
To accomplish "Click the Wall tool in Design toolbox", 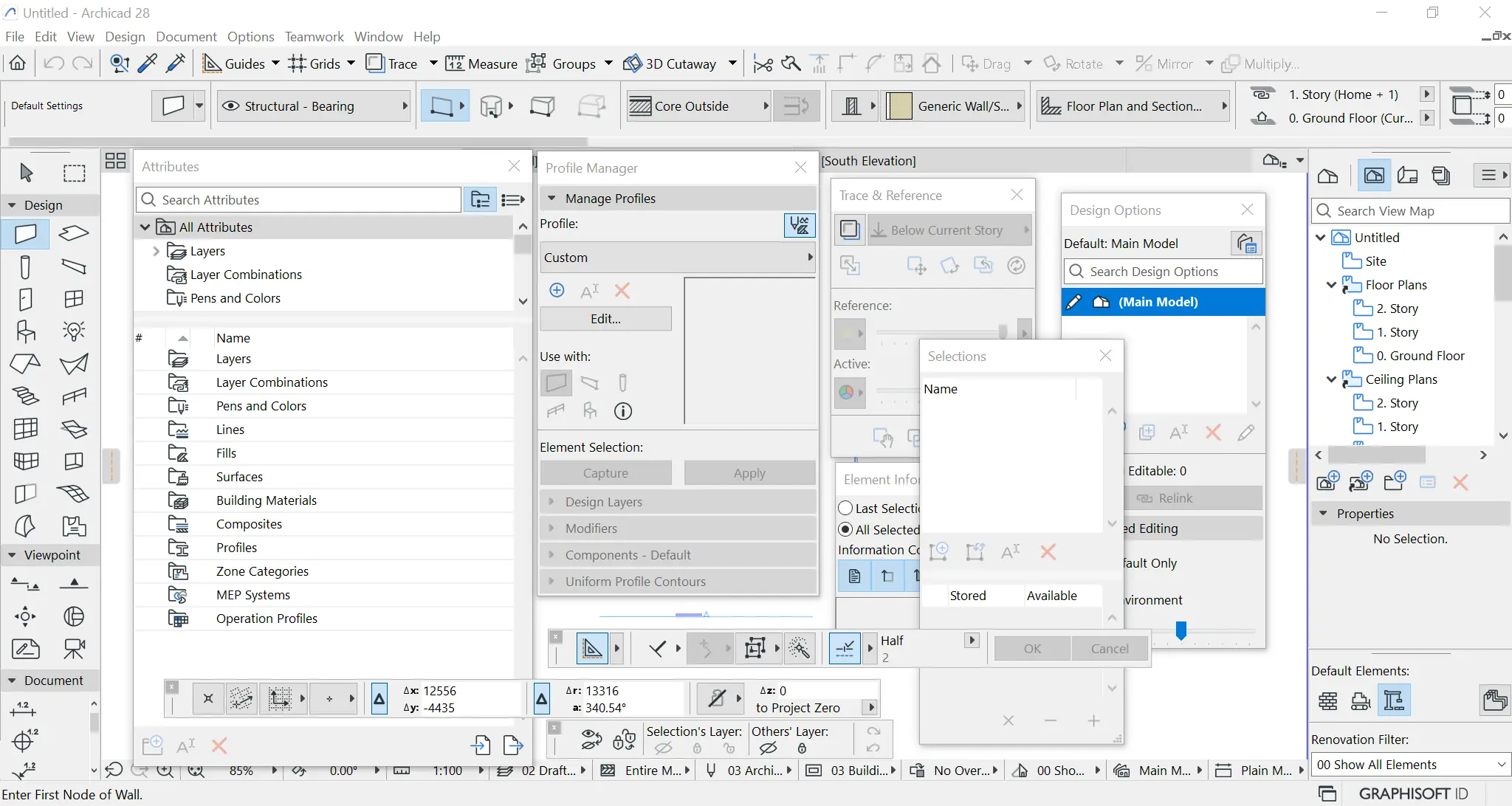I will coord(26,234).
